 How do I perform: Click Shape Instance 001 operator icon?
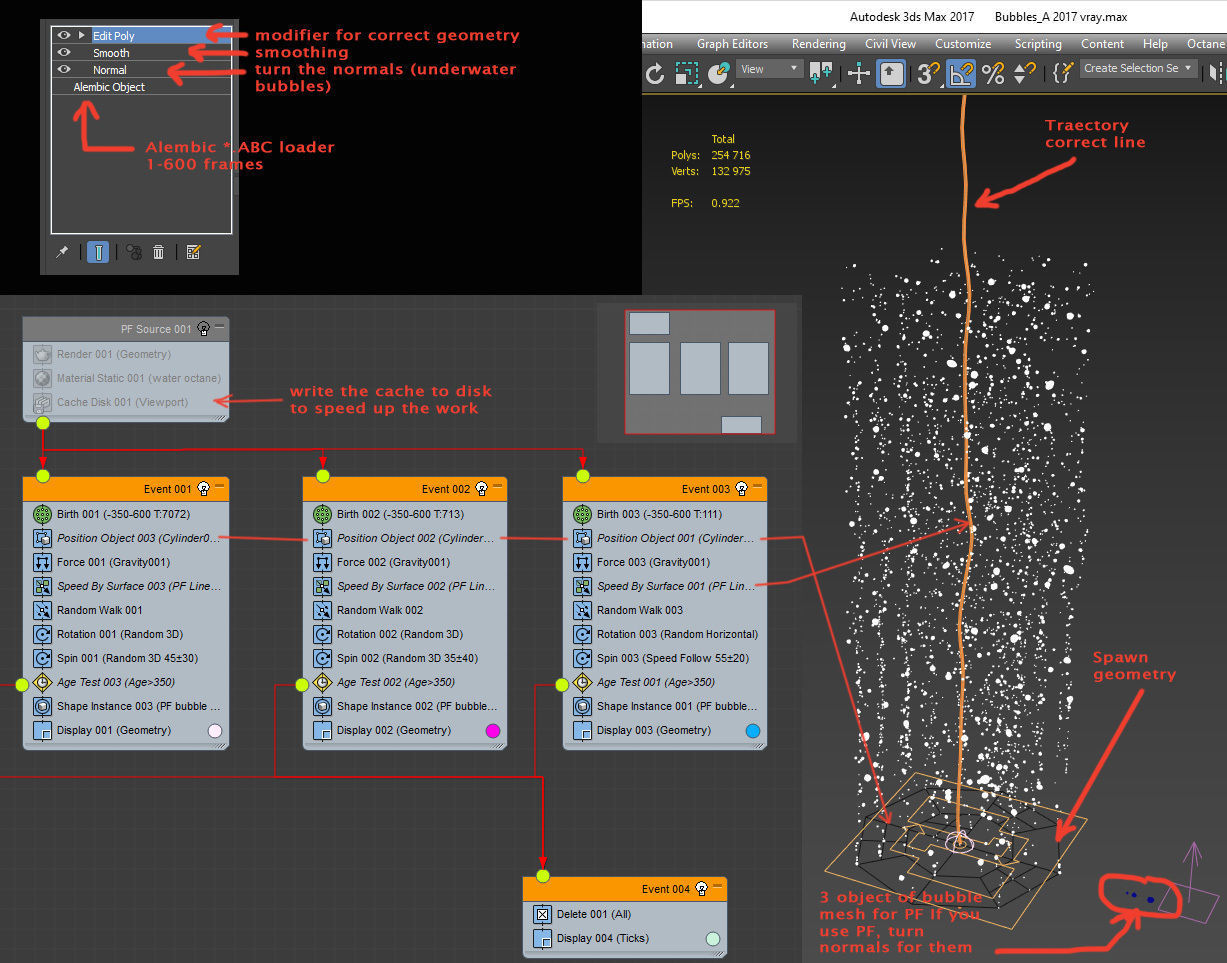coord(582,706)
